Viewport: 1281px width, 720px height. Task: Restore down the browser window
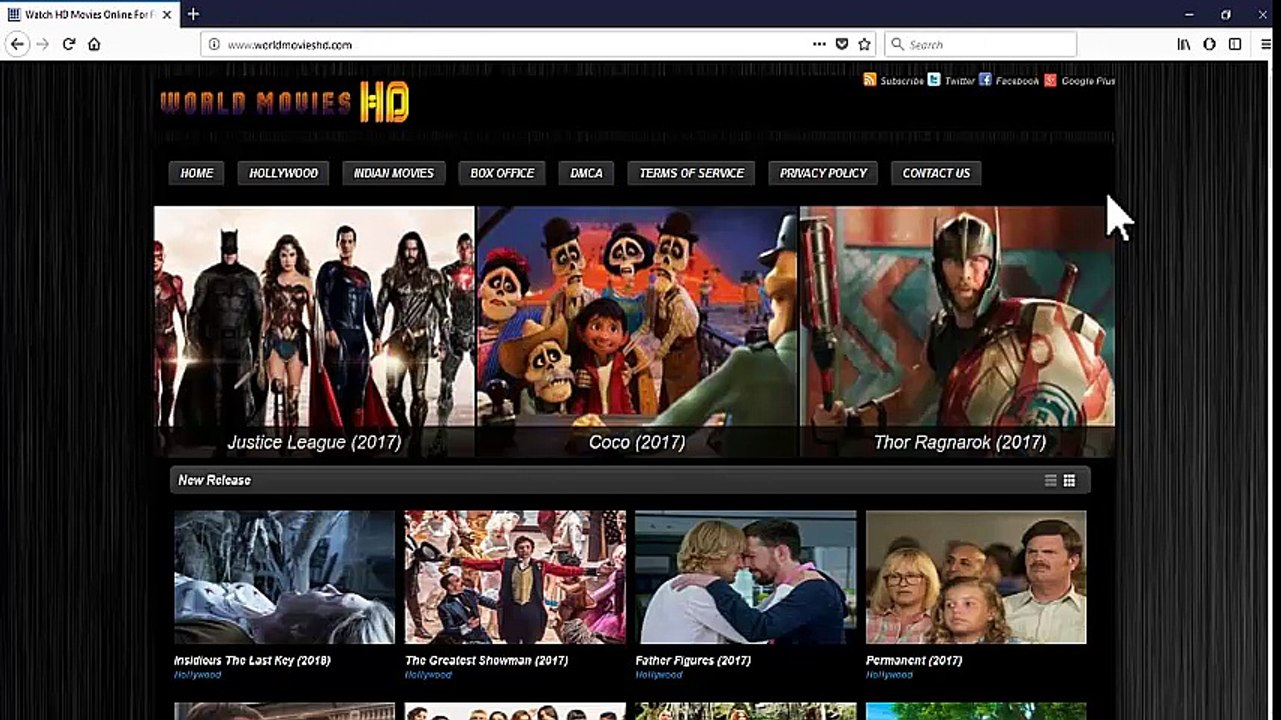[1226, 14]
